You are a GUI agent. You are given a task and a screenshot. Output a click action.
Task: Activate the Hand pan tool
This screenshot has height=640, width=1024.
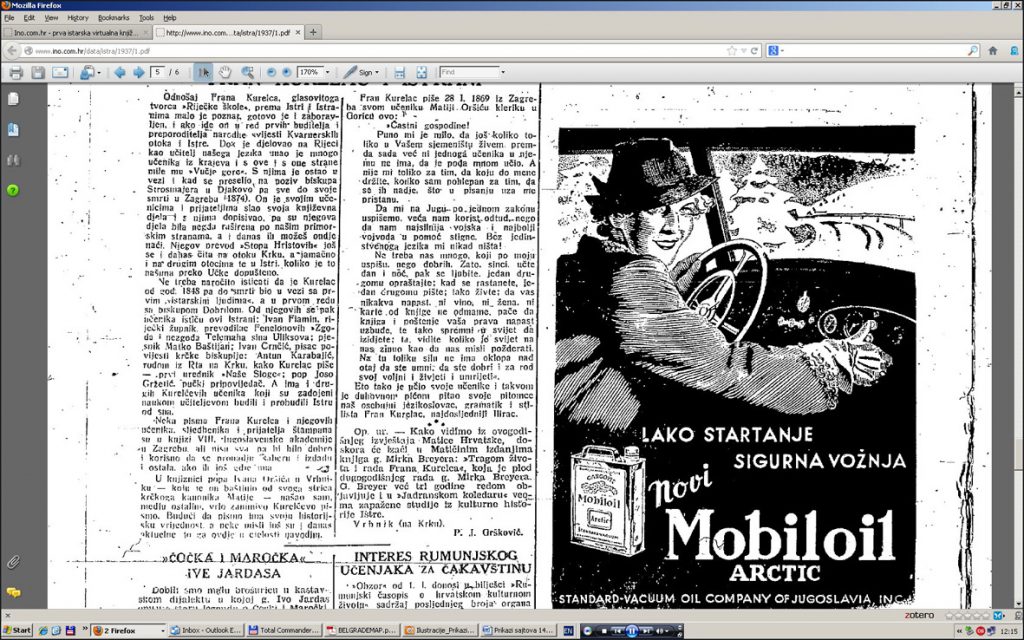click(x=225, y=72)
